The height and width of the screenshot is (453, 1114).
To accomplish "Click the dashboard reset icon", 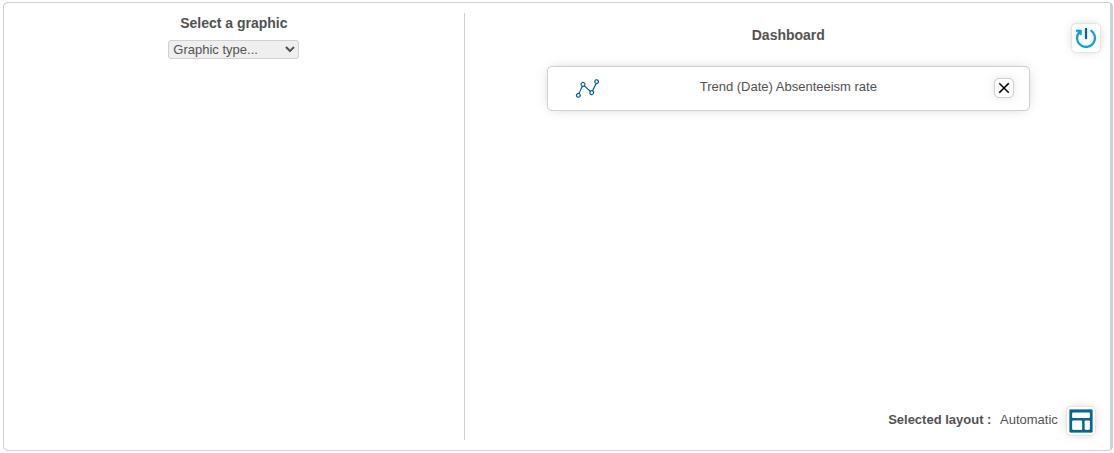I will [x=1085, y=38].
